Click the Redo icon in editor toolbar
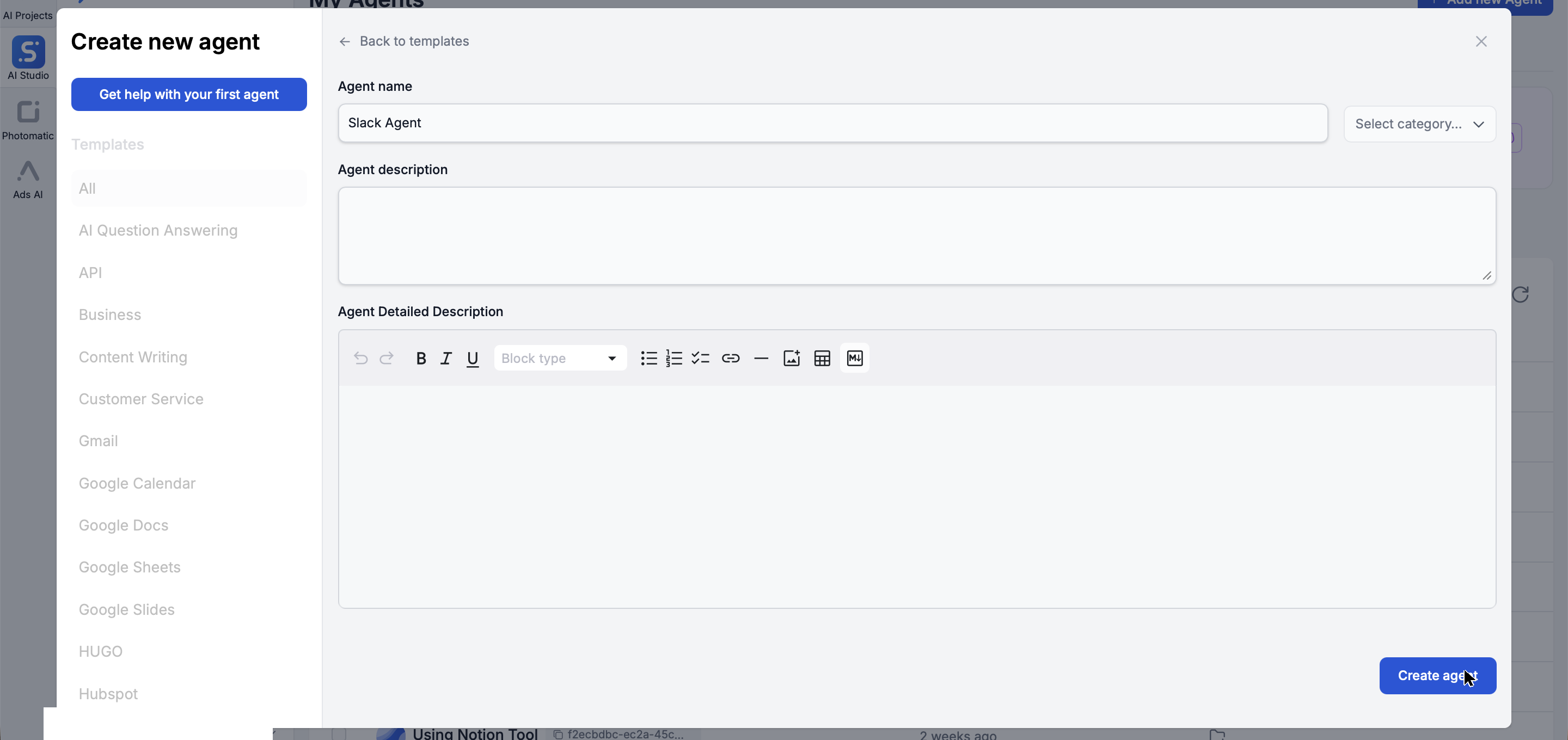1568x740 pixels. (x=387, y=358)
